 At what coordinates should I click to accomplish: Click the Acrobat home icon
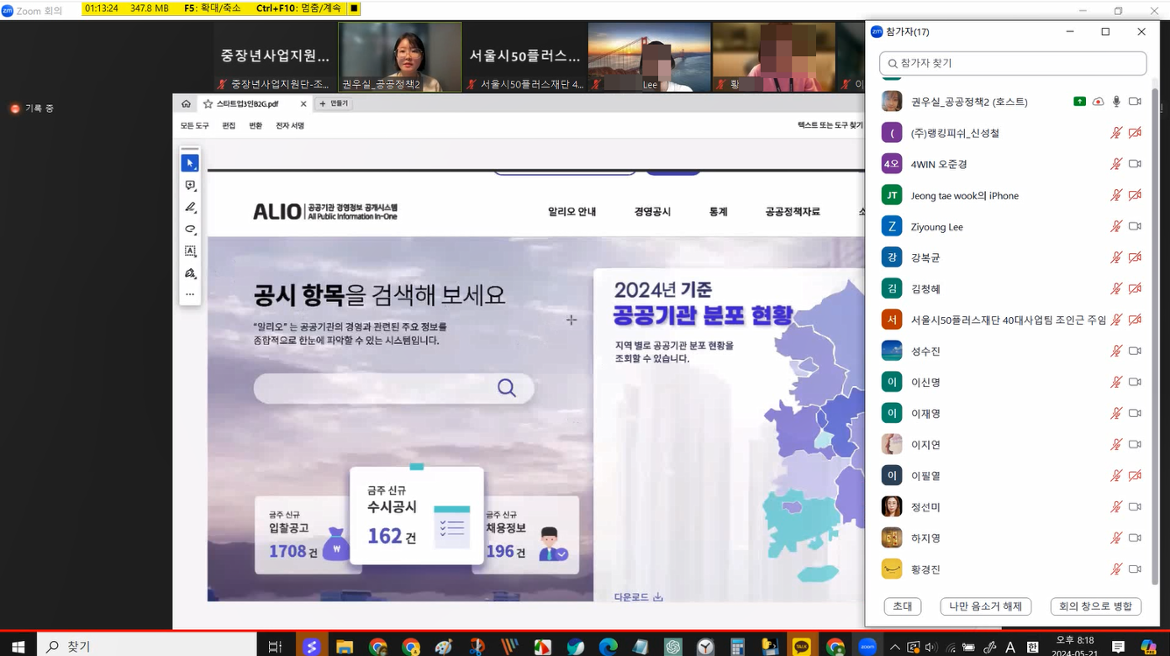186,103
